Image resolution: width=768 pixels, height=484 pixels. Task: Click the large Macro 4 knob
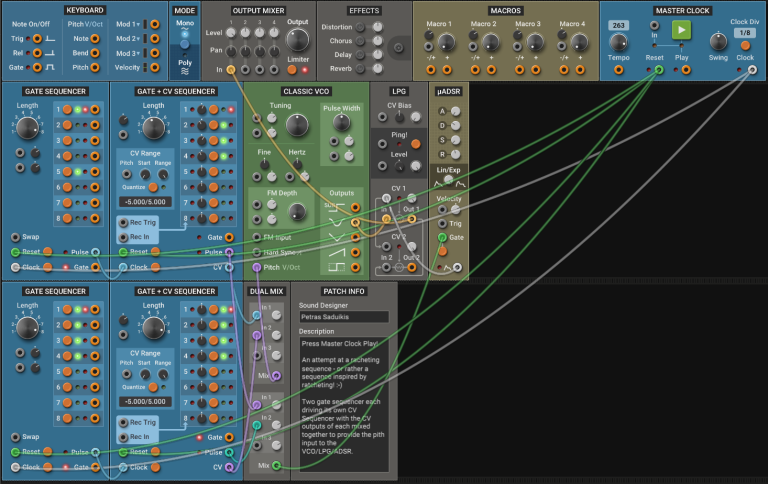(579, 43)
